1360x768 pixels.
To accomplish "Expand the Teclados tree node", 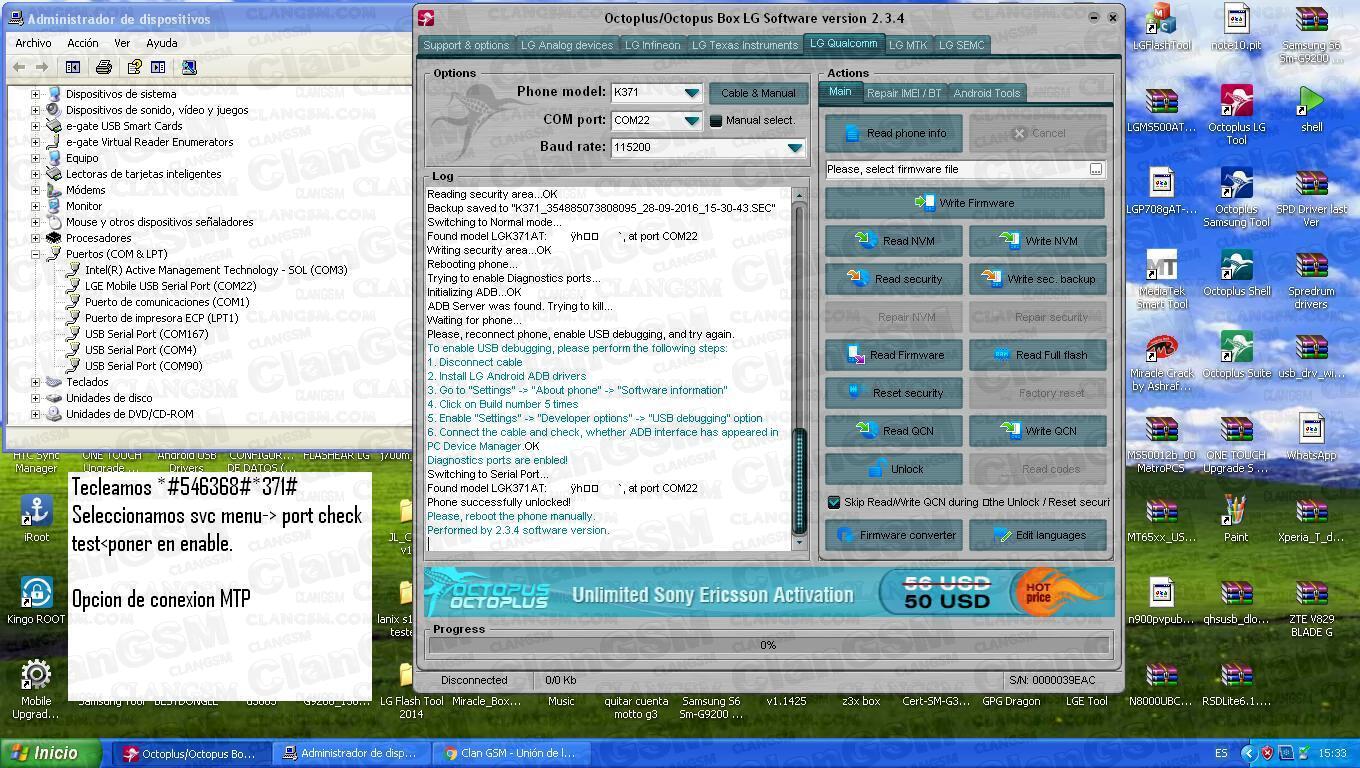I will point(36,382).
